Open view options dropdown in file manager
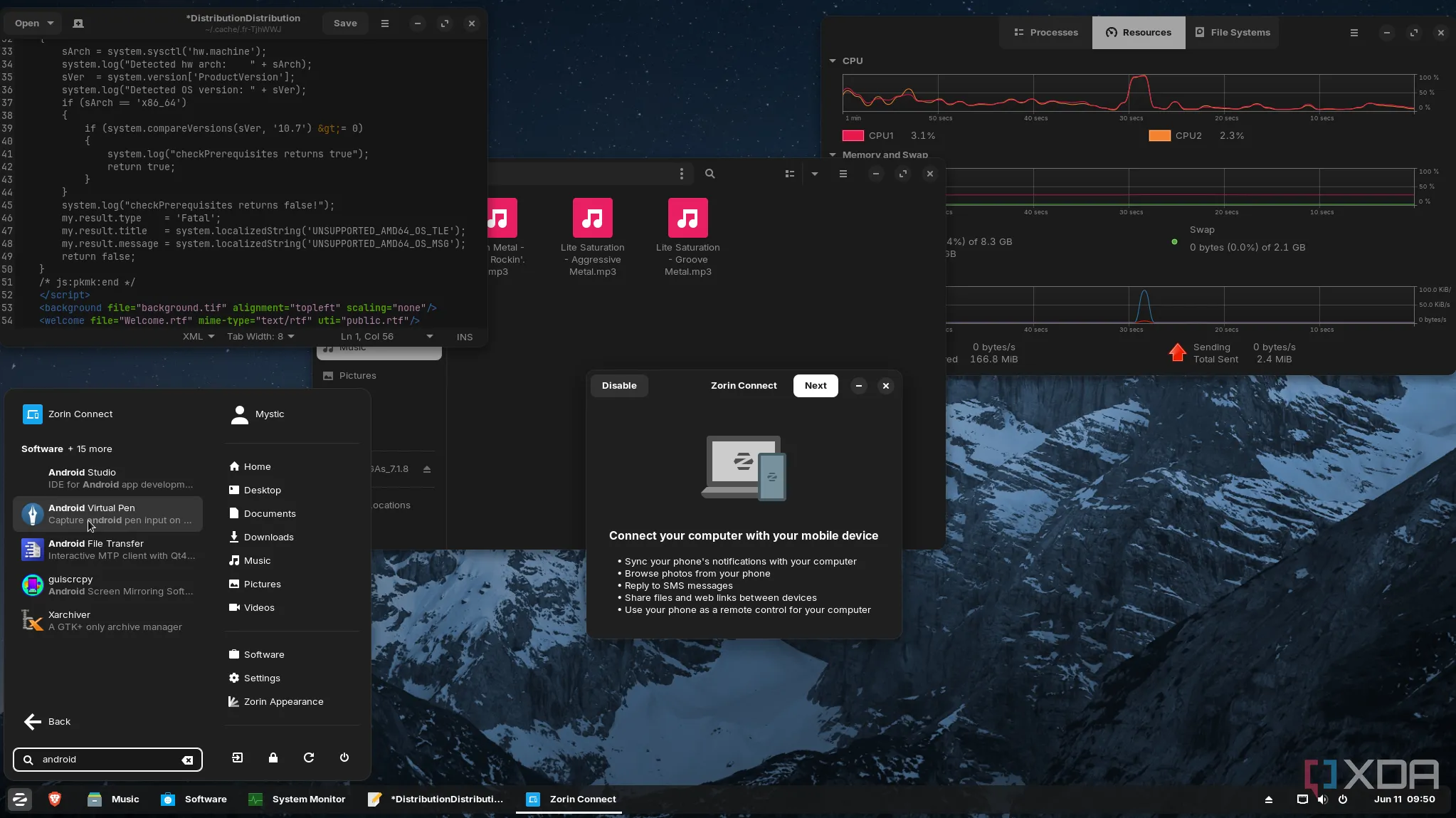This screenshot has width=1456, height=818. point(815,174)
